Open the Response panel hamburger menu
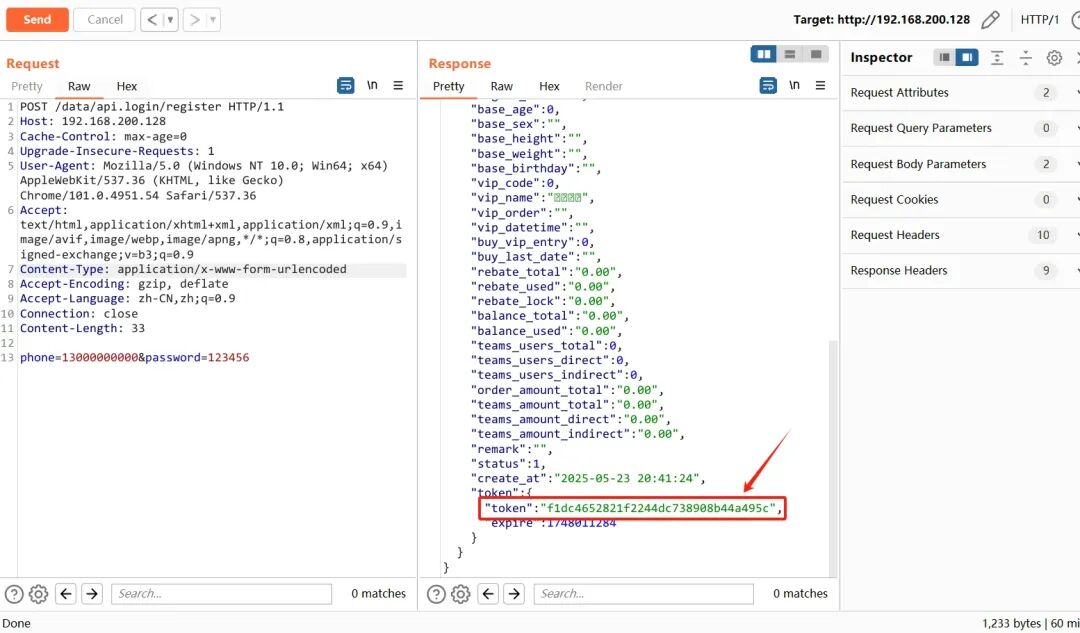Image resolution: width=1080 pixels, height=633 pixels. (x=820, y=85)
